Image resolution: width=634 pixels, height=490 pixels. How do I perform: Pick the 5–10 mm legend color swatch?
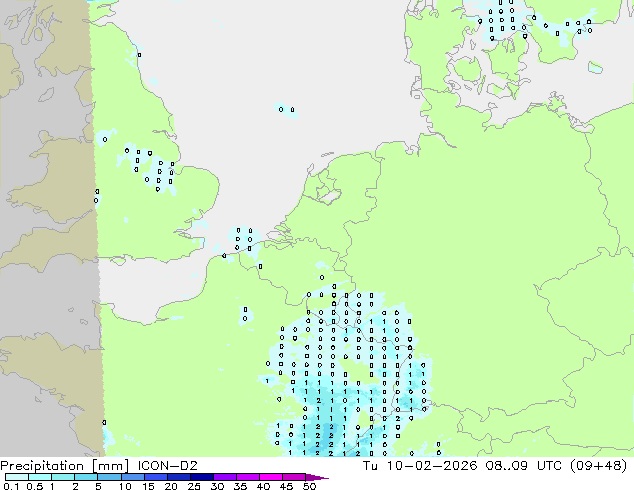(x=109, y=477)
